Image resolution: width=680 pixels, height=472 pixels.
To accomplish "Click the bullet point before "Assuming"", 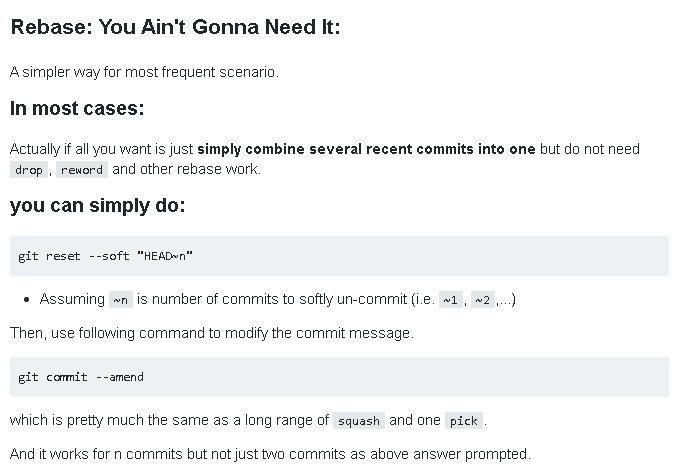I will point(25,300).
